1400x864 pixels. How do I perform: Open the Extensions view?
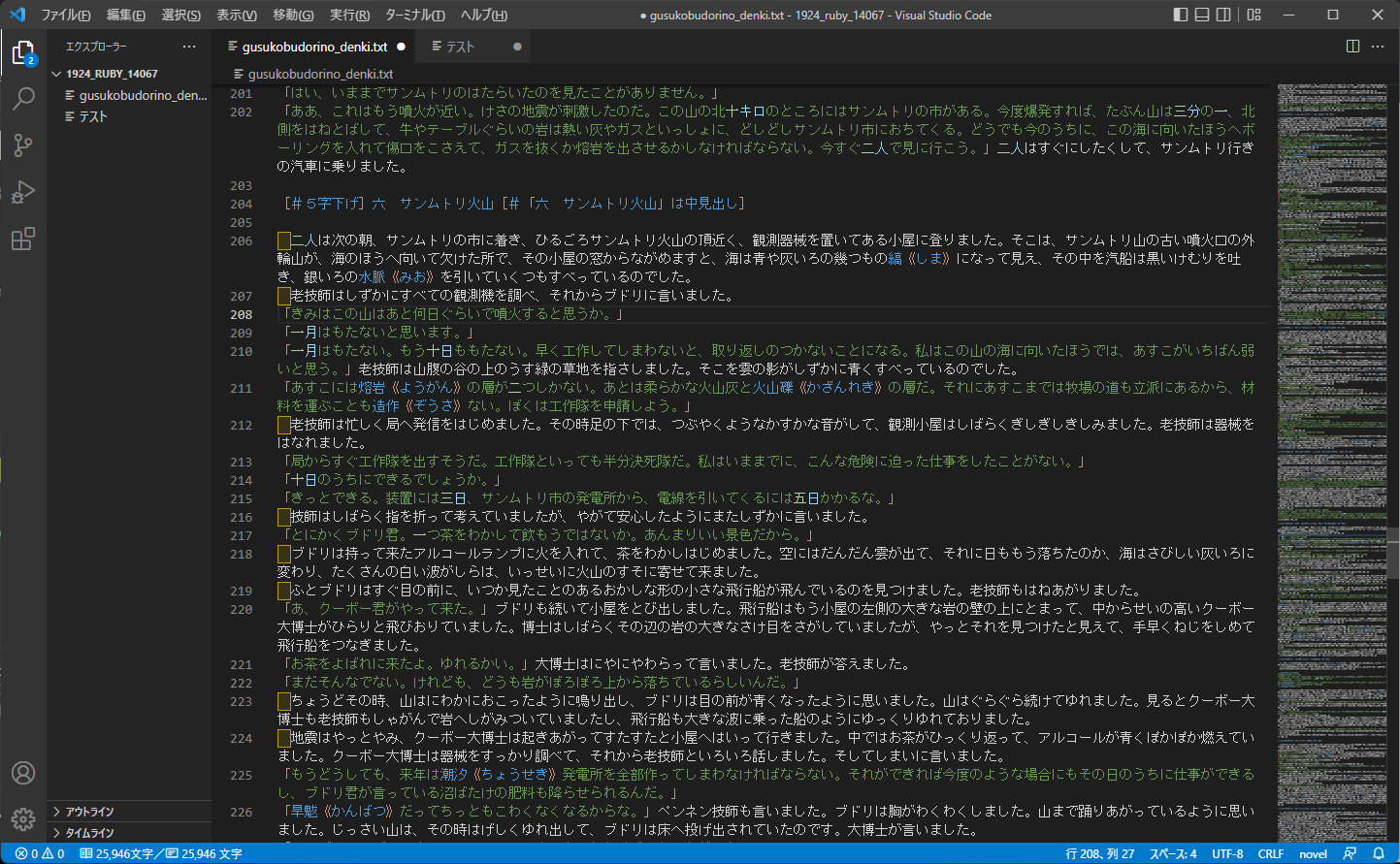point(23,239)
